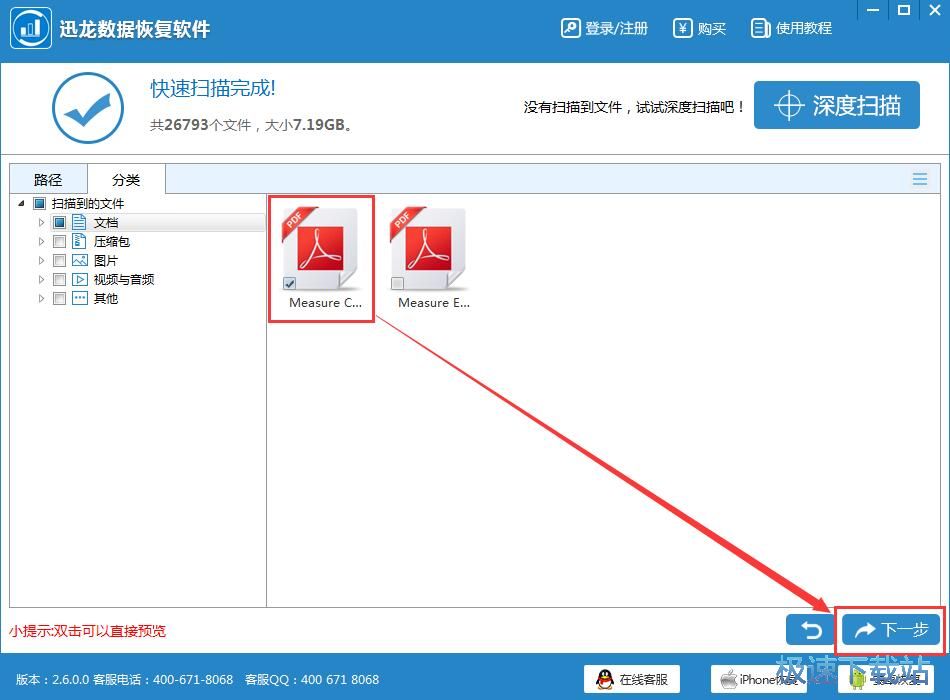Click the 压缩包 archive icon
Image resolution: width=950 pixels, height=700 pixels.
click(x=79, y=241)
